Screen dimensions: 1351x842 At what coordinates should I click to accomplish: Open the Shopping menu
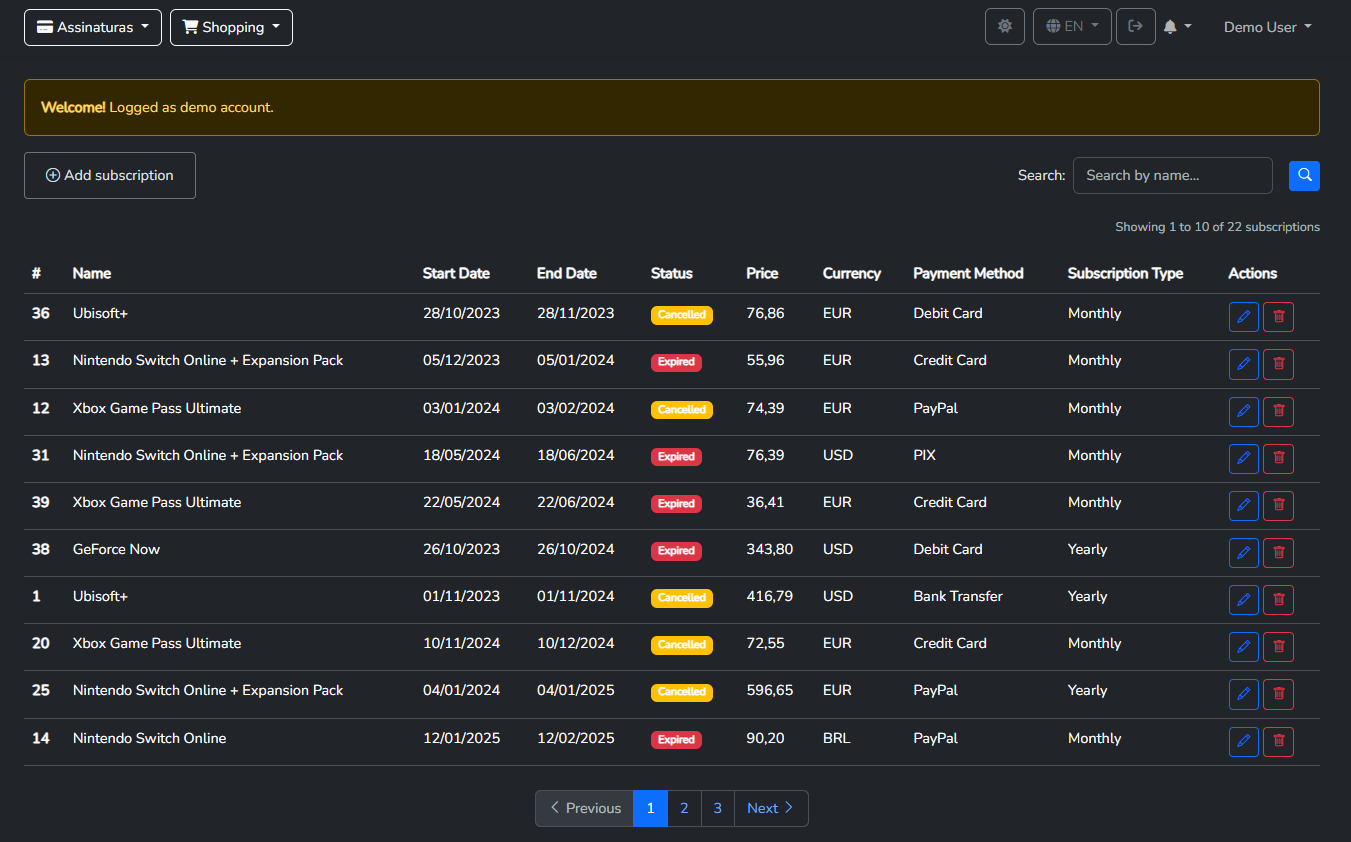231,27
